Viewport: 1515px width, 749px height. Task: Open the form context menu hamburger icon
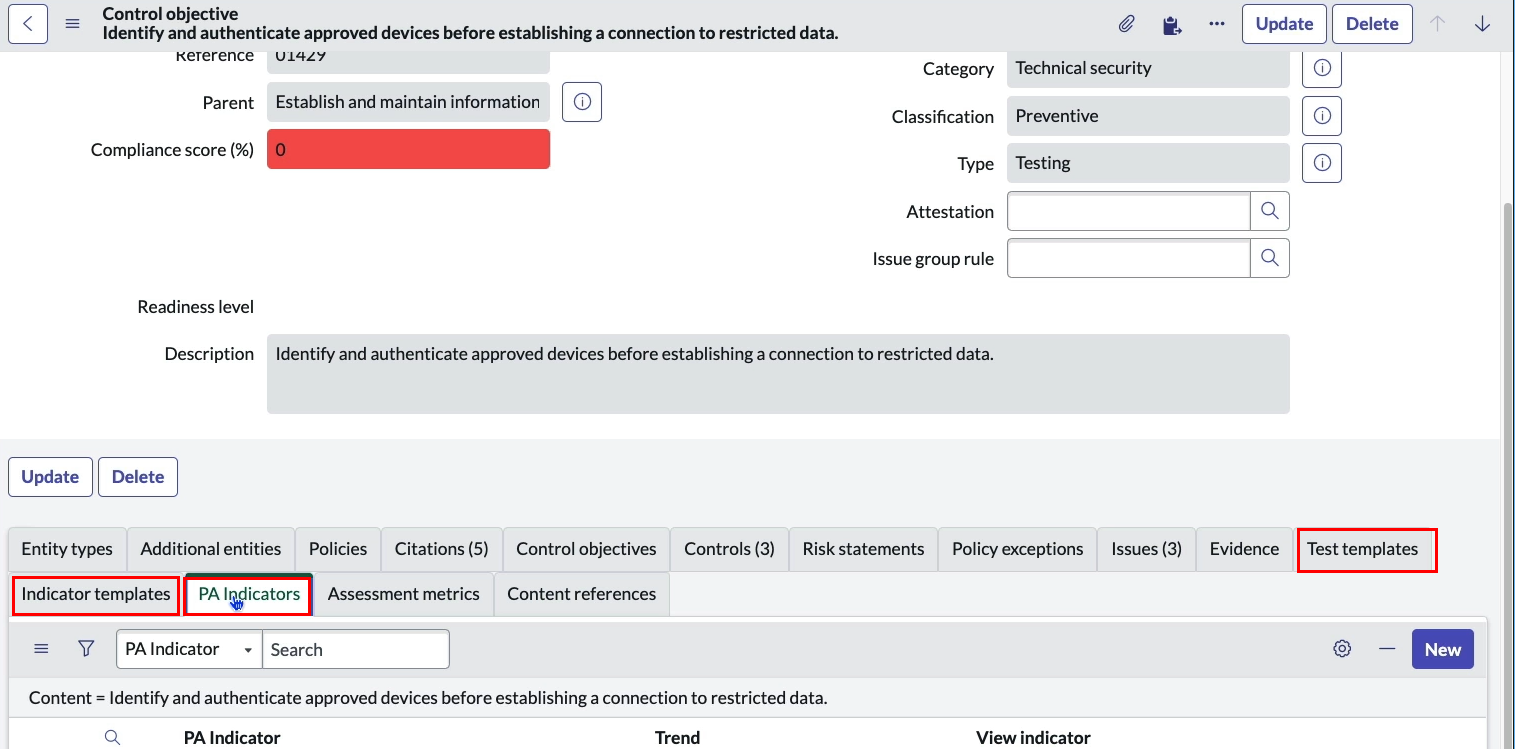point(73,24)
